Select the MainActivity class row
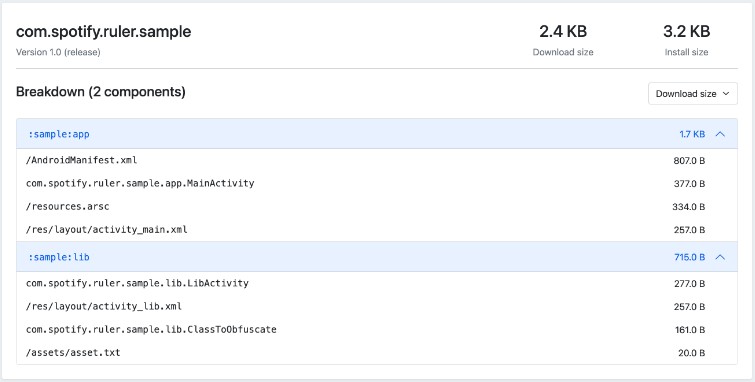 377,183
